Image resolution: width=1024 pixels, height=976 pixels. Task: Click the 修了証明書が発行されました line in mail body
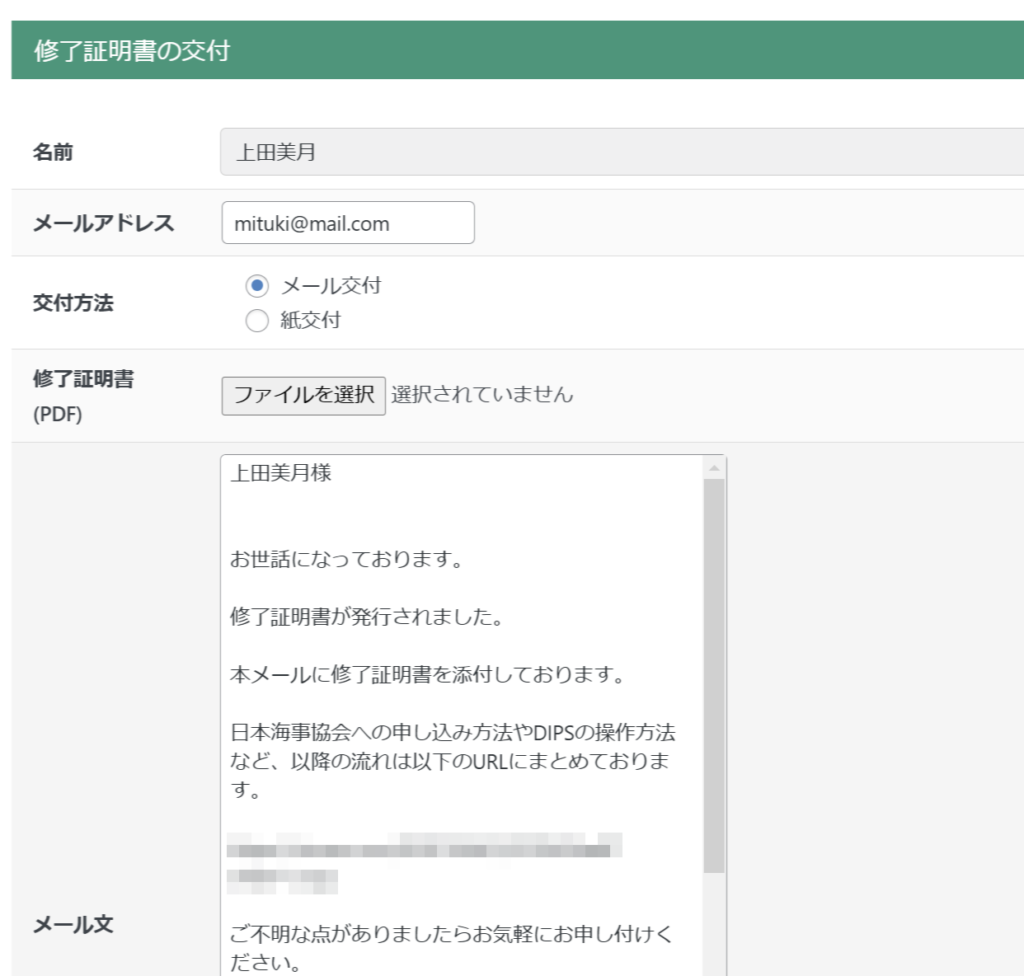[x=366, y=617]
